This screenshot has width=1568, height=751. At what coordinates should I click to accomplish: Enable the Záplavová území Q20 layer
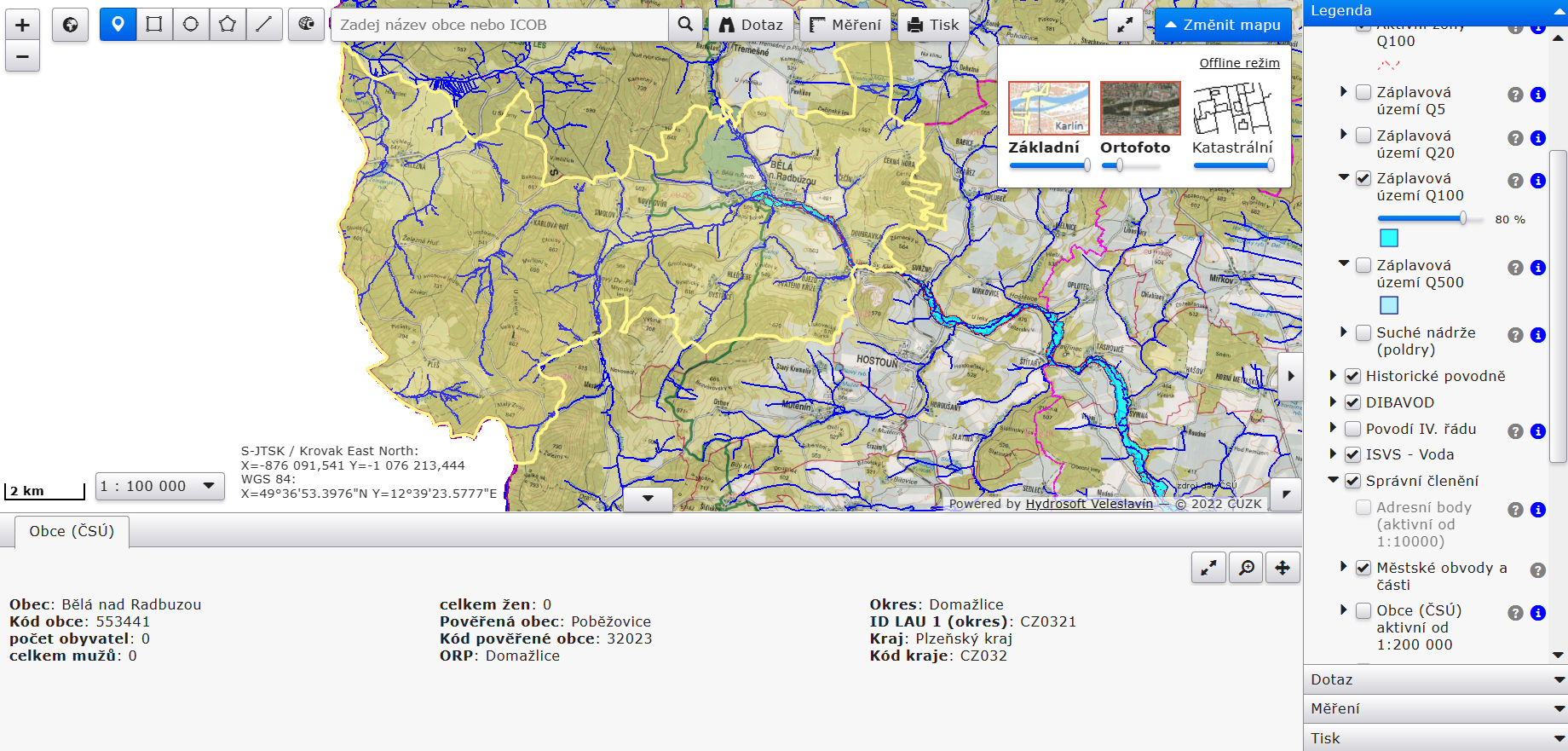1363,136
